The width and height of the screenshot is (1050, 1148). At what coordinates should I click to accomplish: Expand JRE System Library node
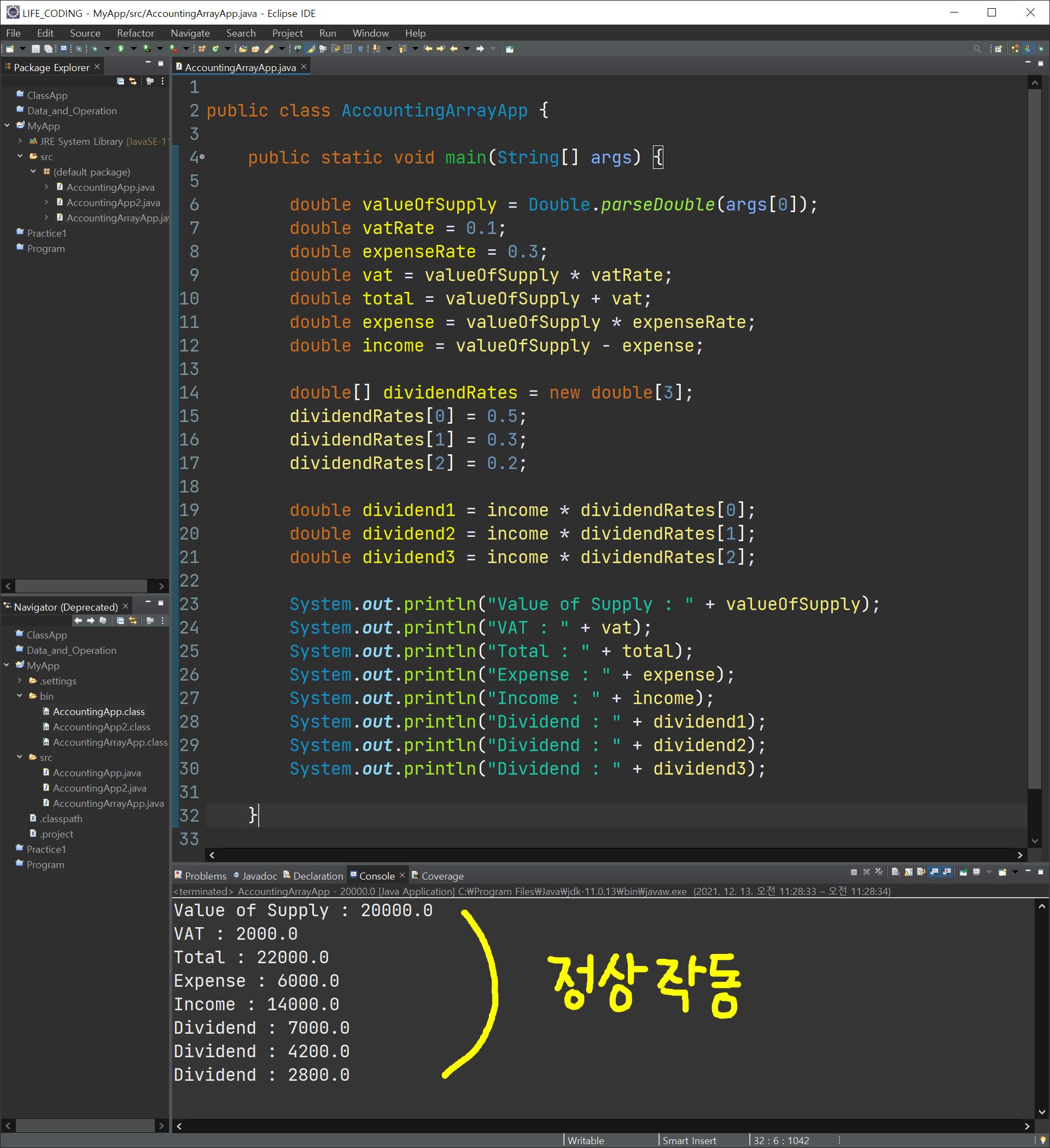tap(21, 141)
